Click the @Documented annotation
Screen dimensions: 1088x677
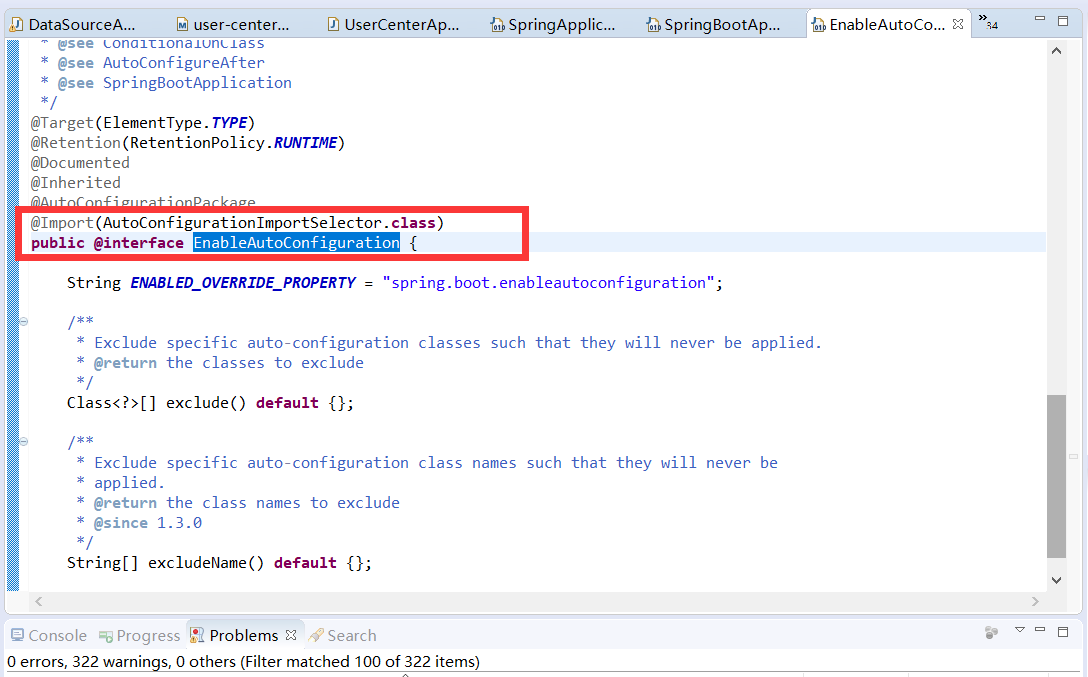pyautogui.click(x=80, y=163)
